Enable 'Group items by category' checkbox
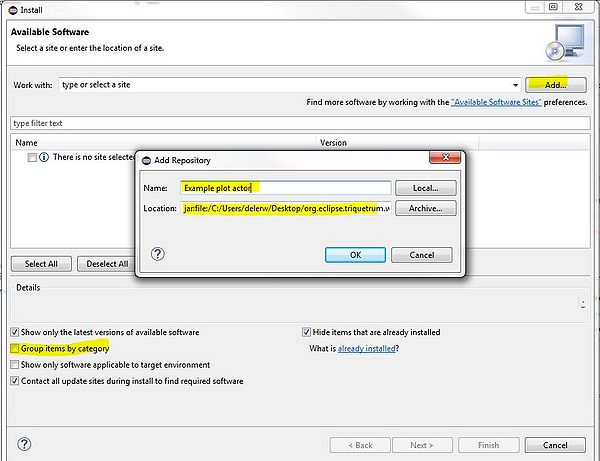 (15, 348)
